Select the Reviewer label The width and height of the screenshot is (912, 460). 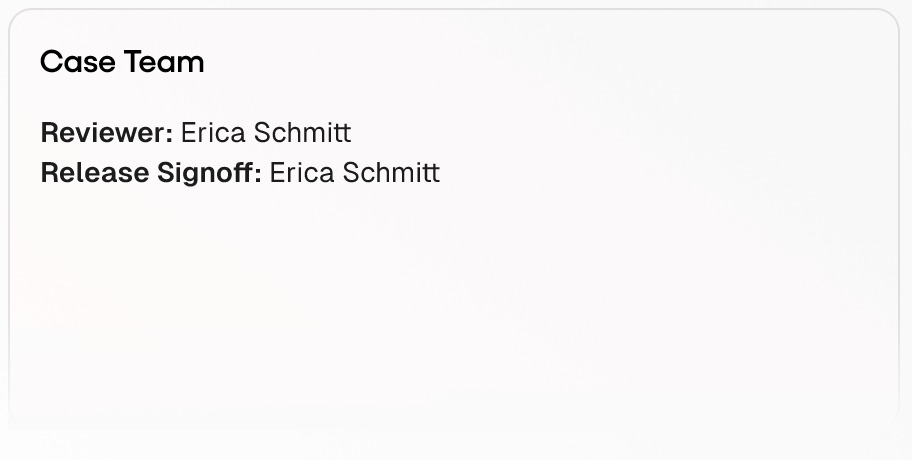[x=106, y=133]
